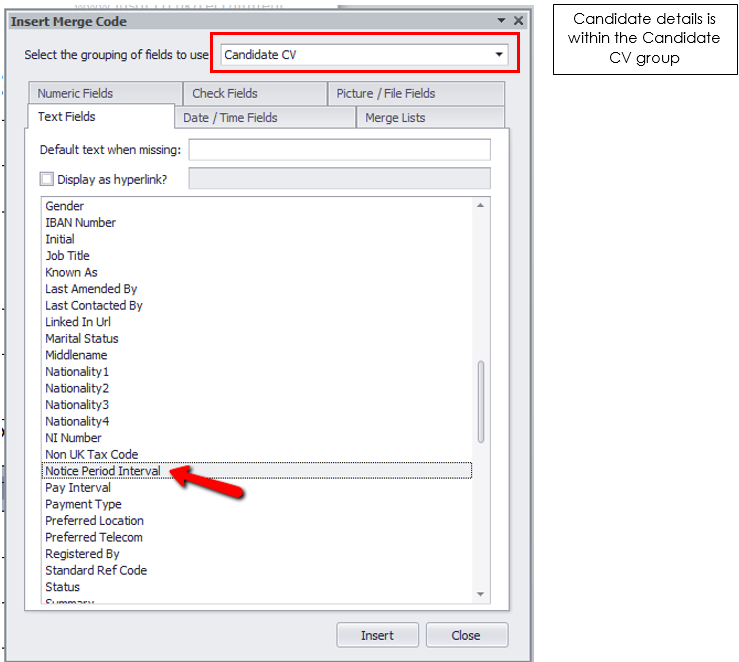This screenshot has height=662, width=739.
Task: Select the Linked In Url field
Action: (x=78, y=322)
